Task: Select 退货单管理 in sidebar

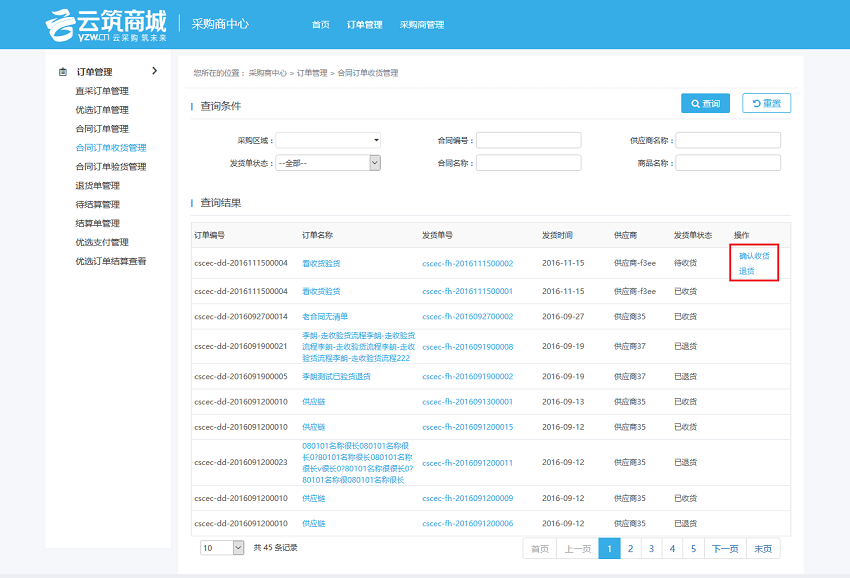Action: click(x=97, y=186)
